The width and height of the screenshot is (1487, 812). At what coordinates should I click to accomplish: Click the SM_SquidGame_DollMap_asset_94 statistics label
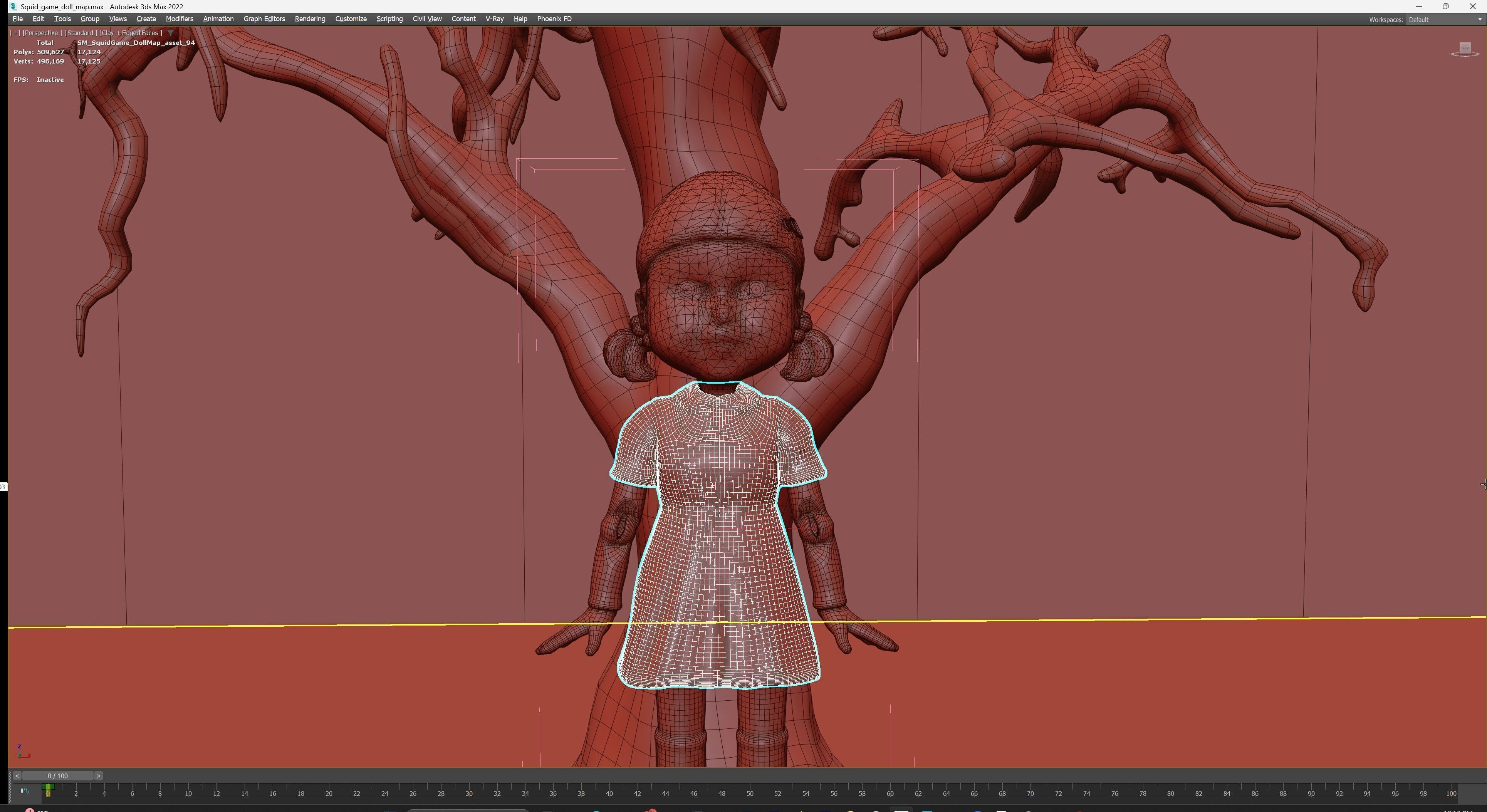coord(136,43)
